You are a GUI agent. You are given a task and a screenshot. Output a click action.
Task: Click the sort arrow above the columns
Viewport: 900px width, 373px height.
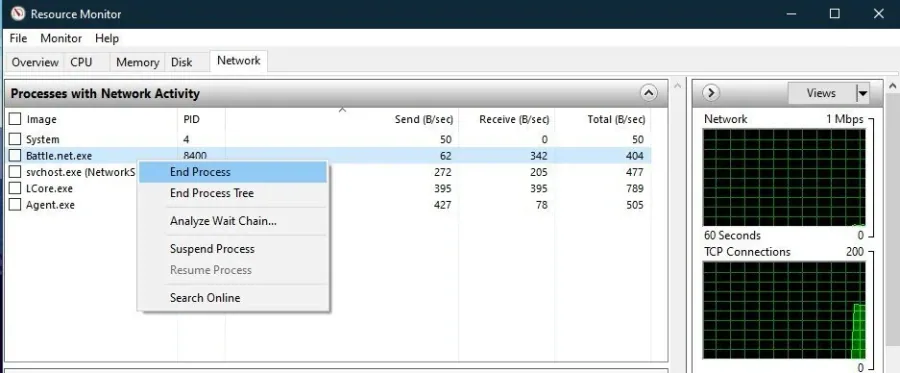[x=342, y=109]
